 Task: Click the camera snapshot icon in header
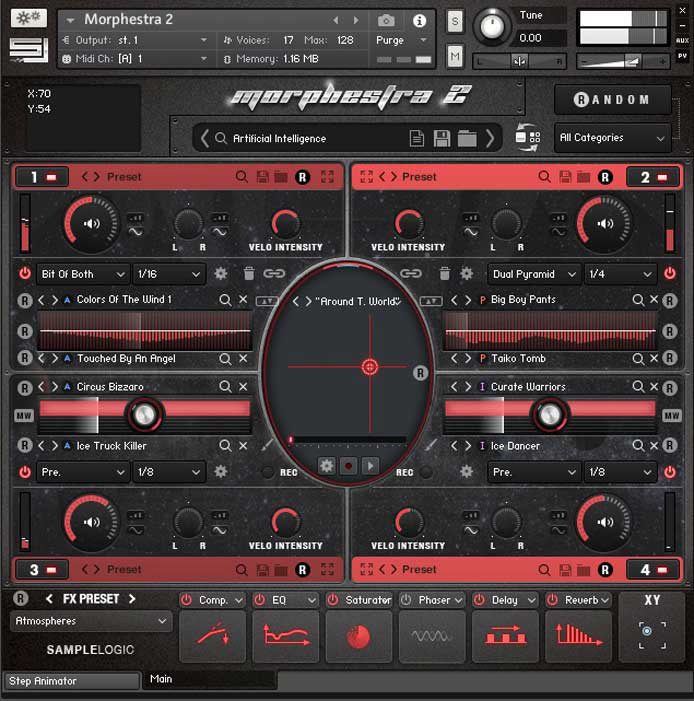(386, 20)
